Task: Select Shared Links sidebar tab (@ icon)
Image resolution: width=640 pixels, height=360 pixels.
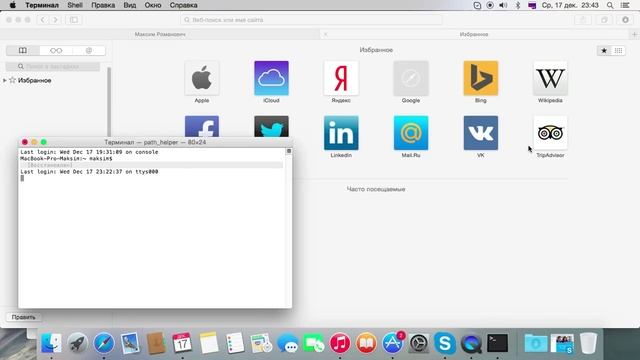Action: click(89, 51)
